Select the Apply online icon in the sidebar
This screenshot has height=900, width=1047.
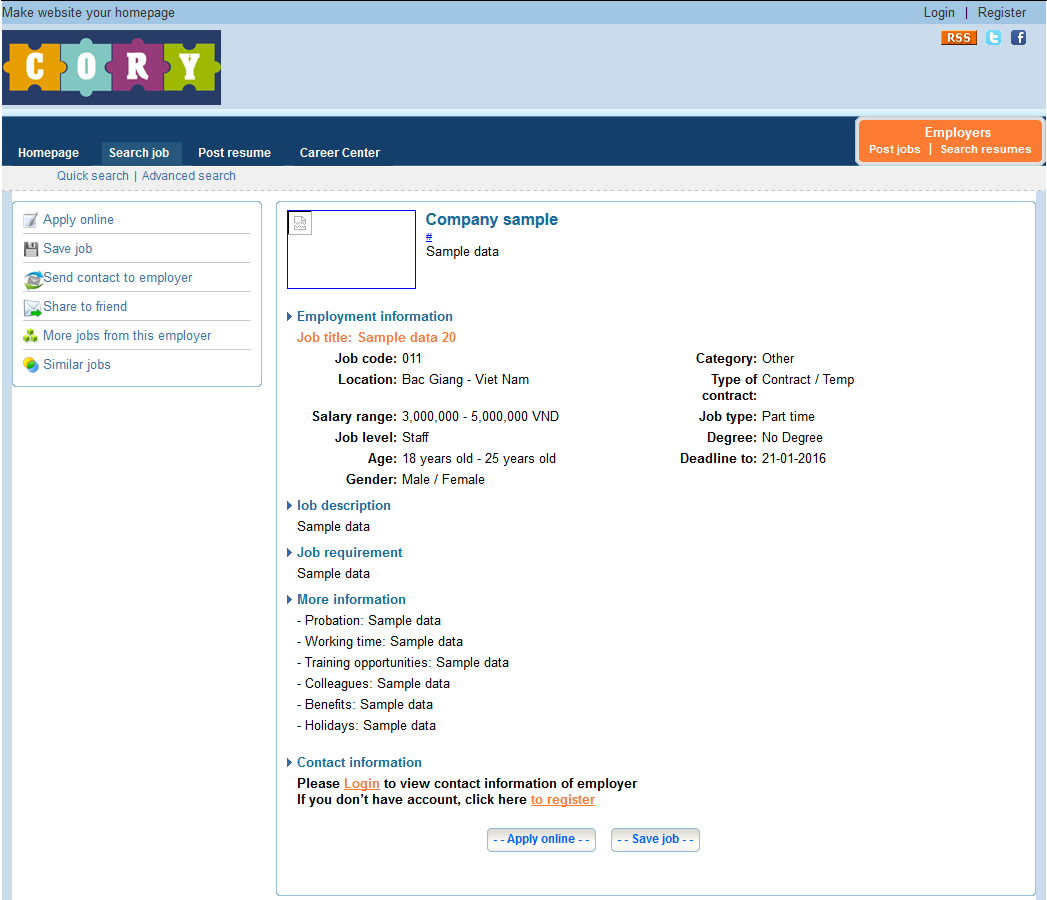coord(29,219)
